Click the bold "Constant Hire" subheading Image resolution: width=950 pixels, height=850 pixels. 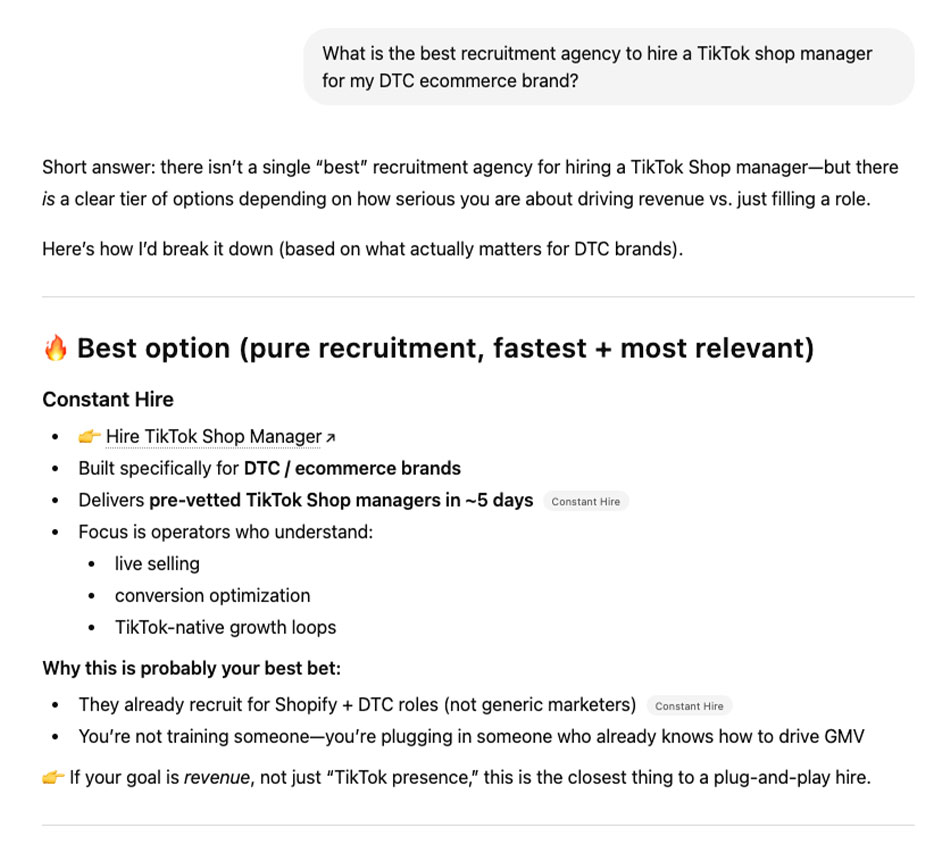click(108, 399)
